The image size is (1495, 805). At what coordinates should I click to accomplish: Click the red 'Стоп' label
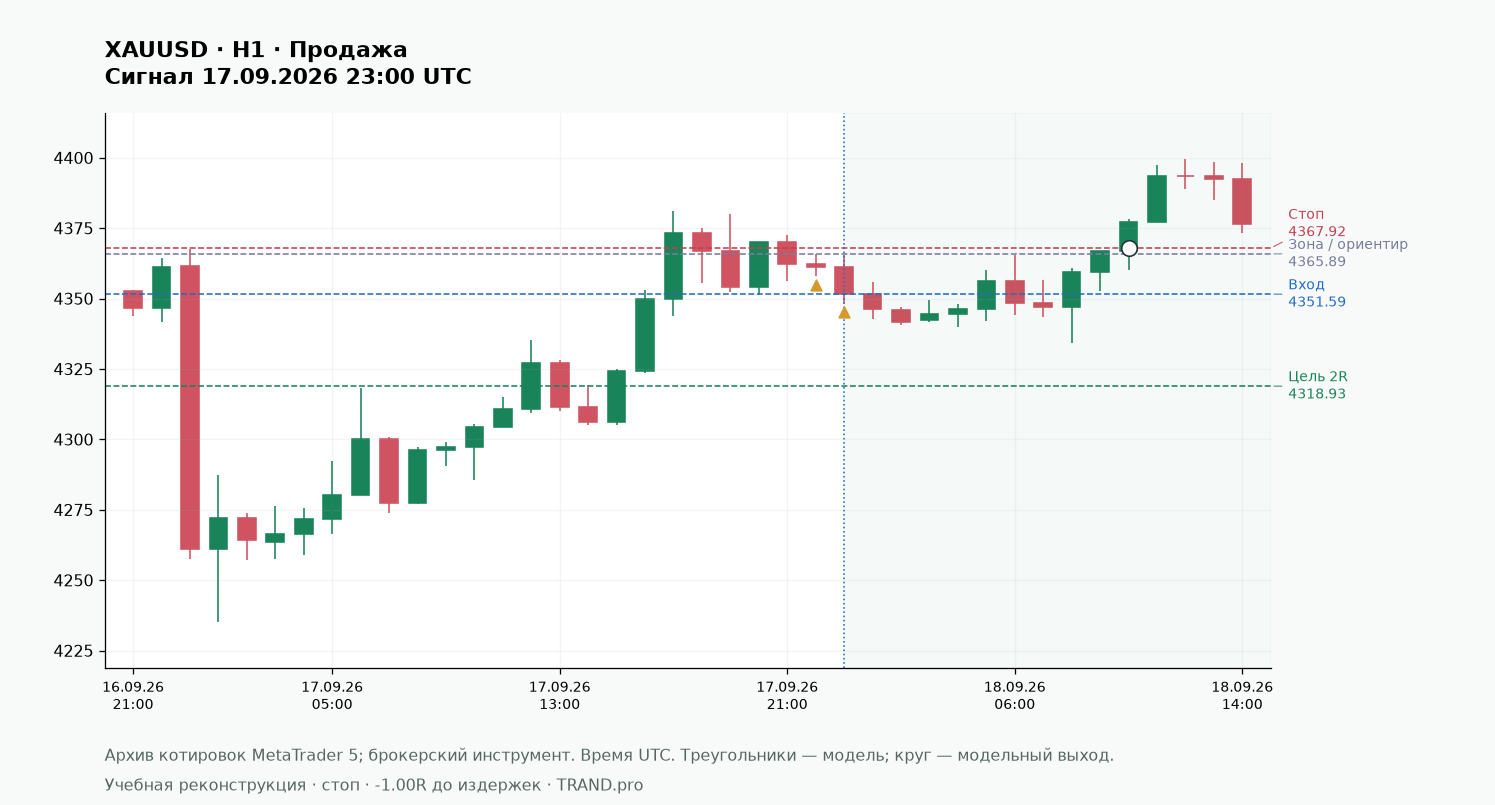coord(1306,214)
